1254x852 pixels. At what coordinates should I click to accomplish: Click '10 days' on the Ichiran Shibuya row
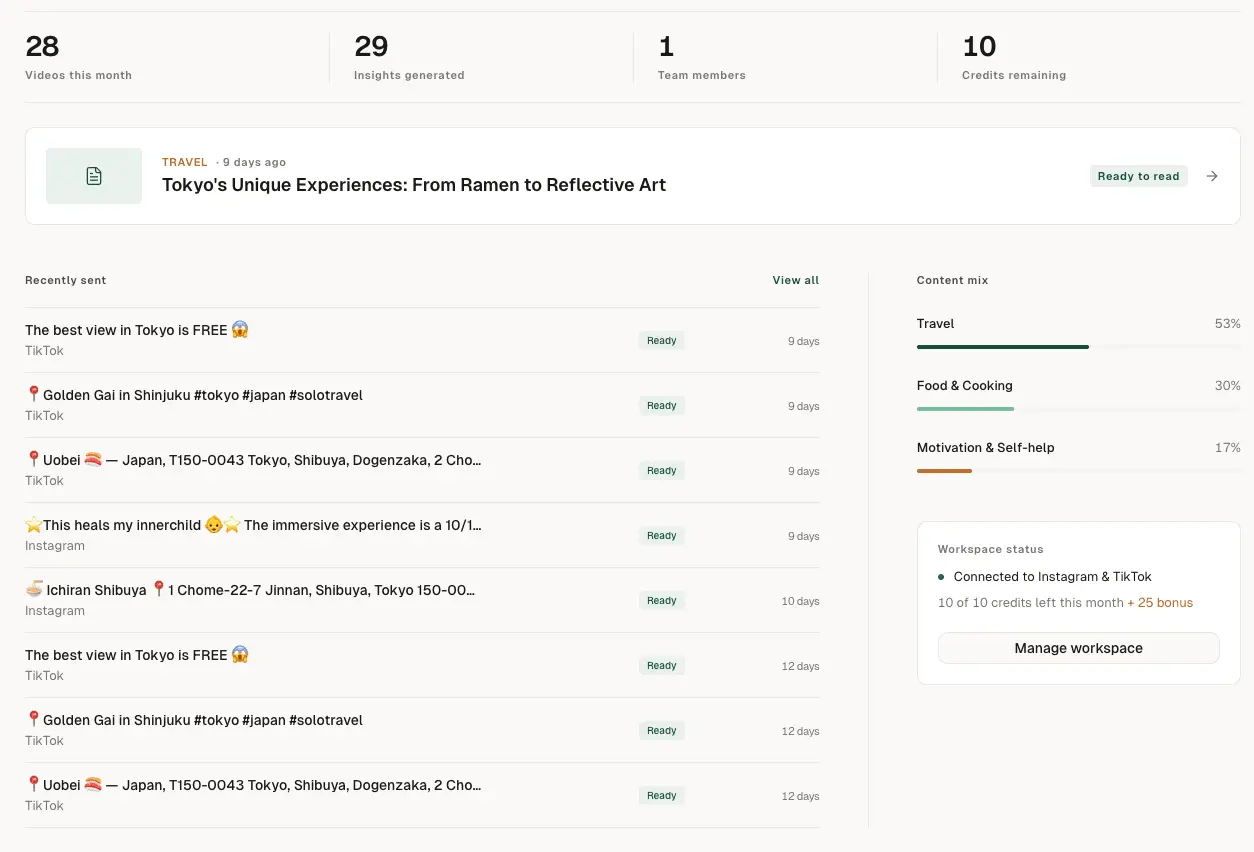800,602
